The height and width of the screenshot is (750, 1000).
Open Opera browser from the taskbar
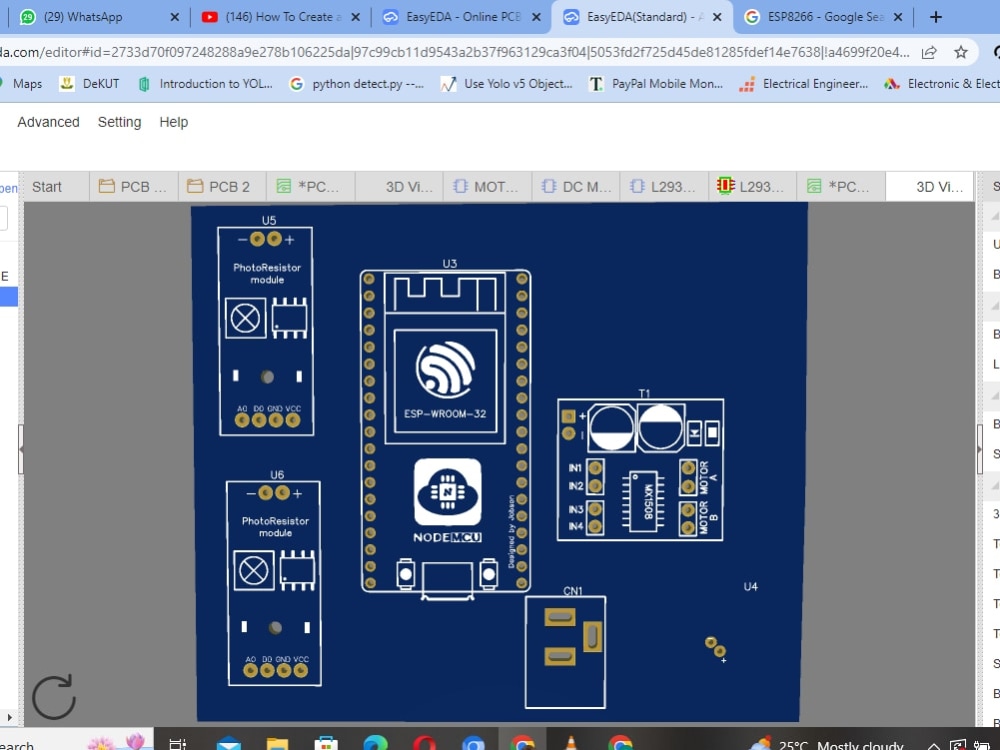424,744
